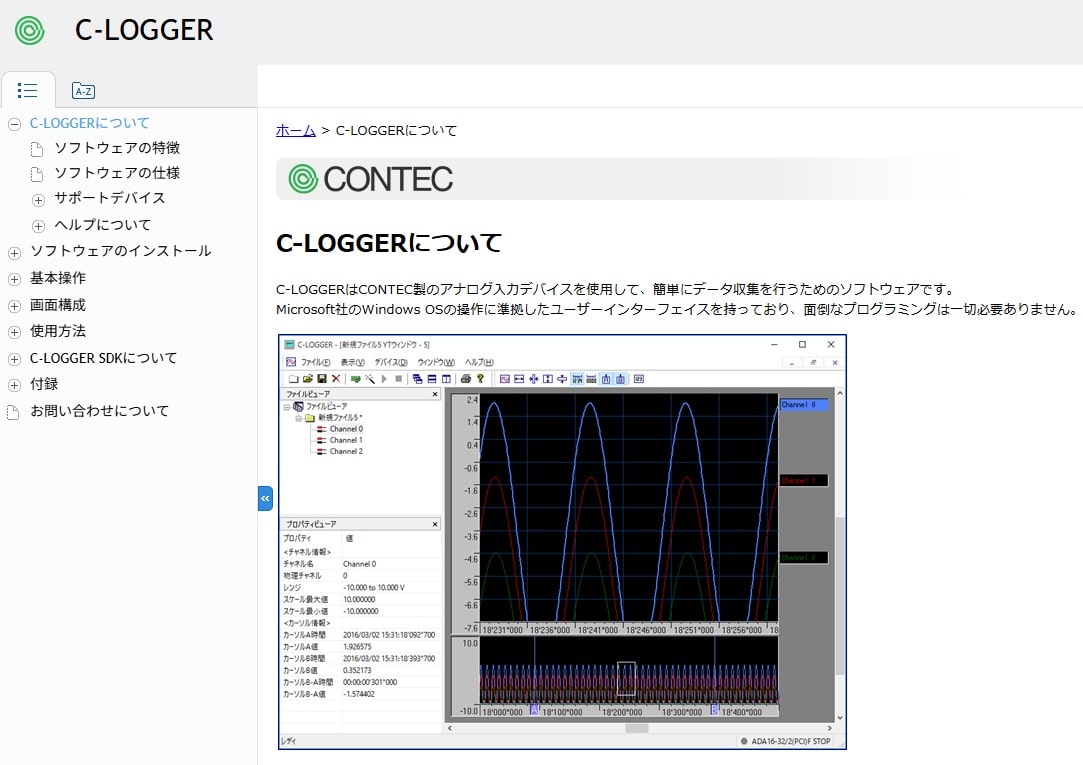Click the C-LOGGER logo in the header

tap(30, 30)
